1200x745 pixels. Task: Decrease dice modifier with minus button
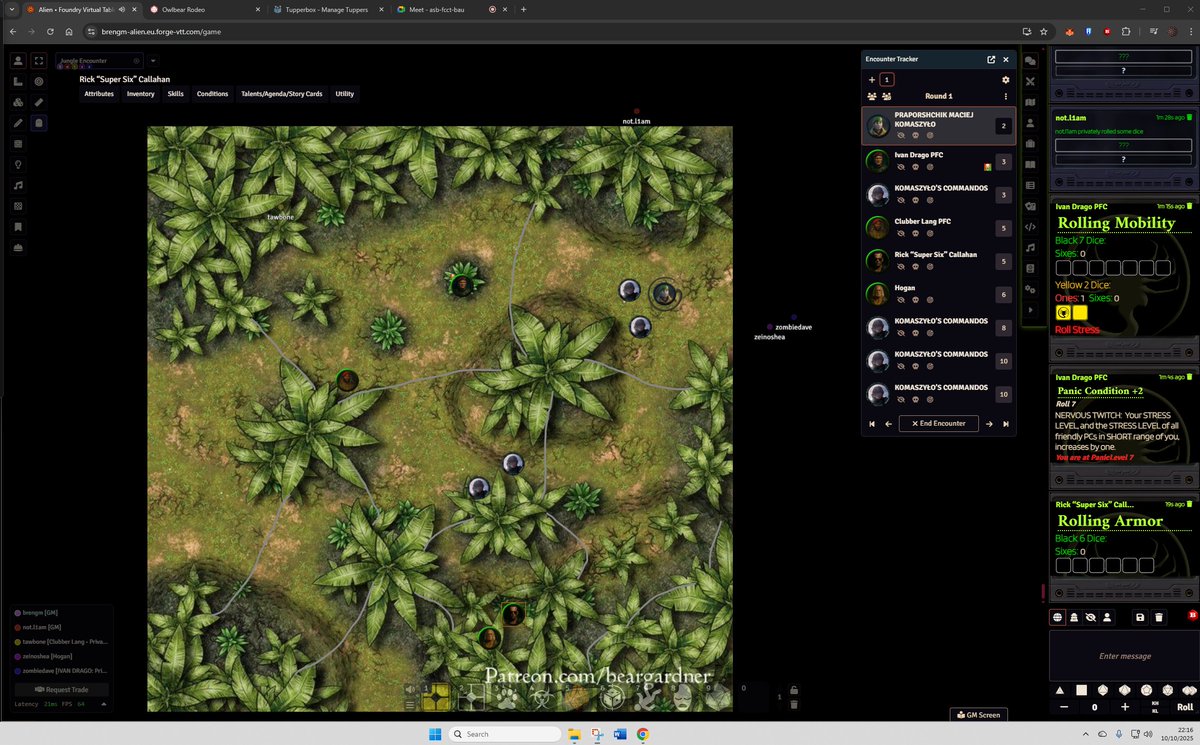[1063, 707]
